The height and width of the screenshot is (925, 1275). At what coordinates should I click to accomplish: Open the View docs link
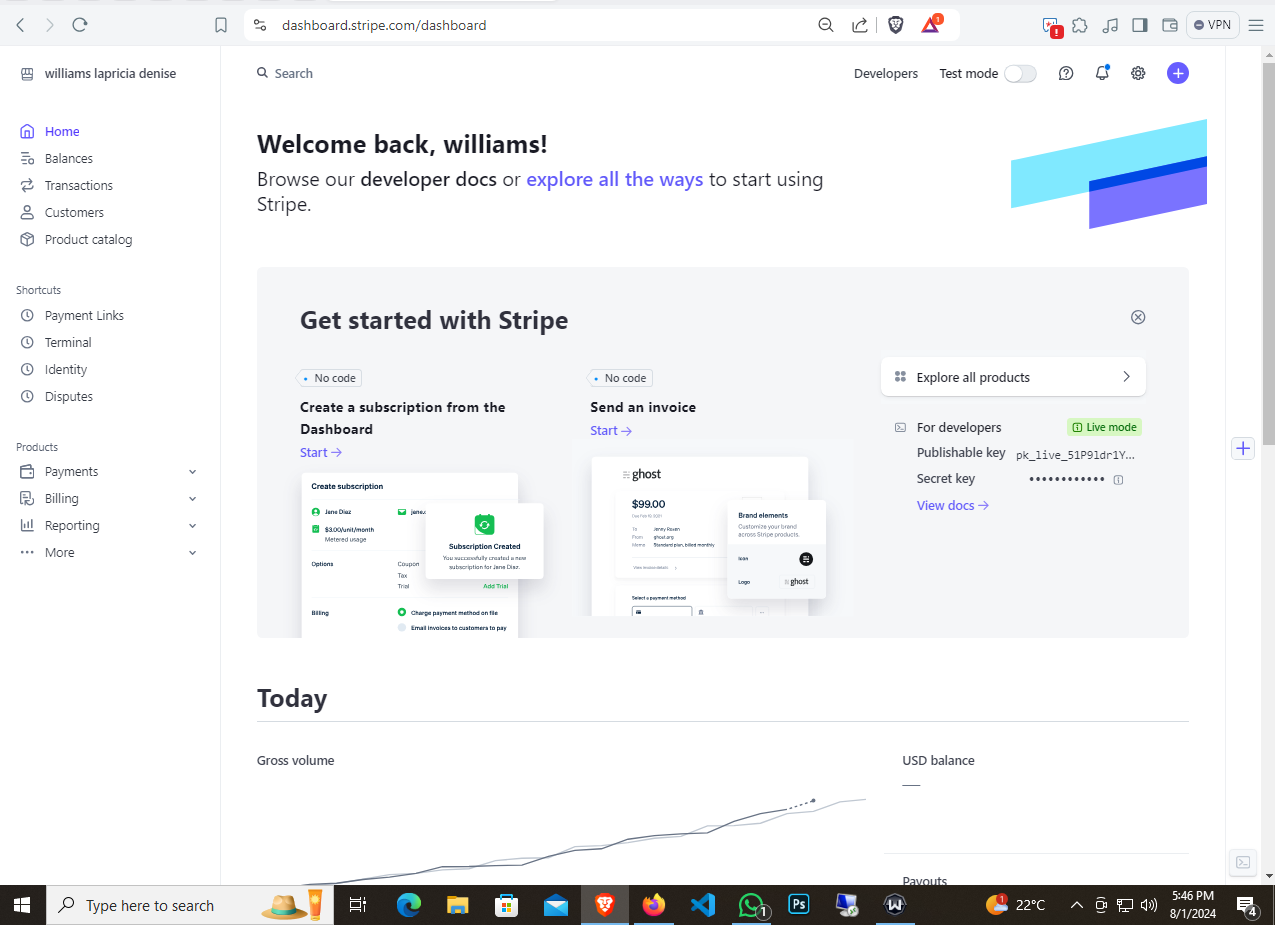tap(953, 505)
